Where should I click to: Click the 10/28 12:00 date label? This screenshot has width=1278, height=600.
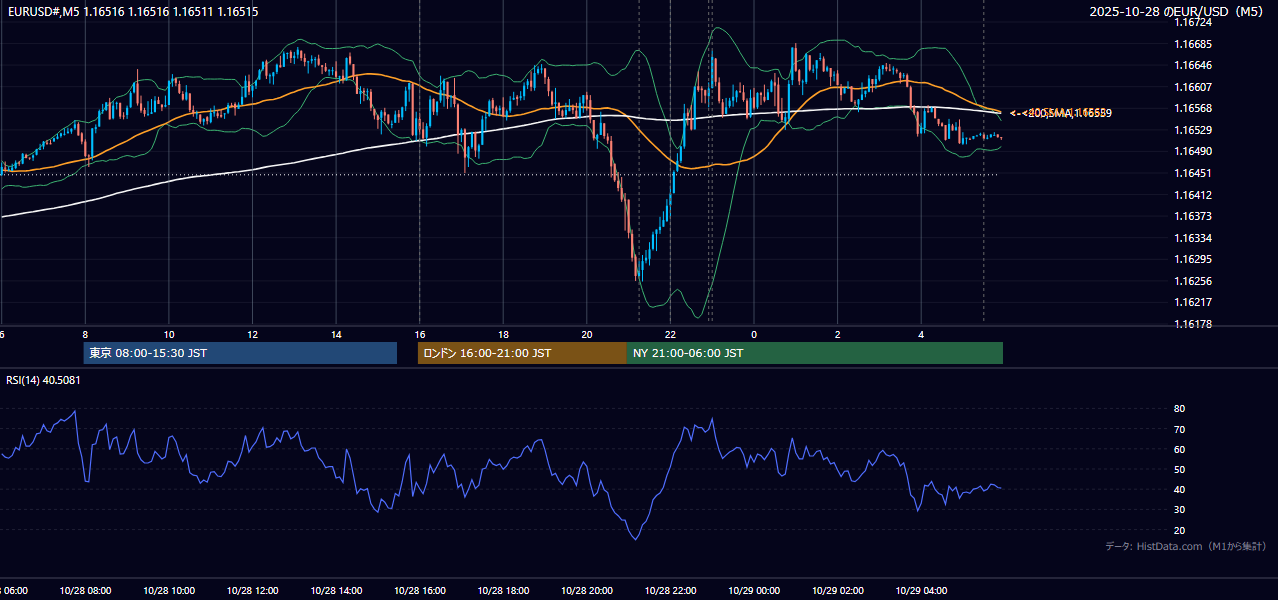(253, 590)
